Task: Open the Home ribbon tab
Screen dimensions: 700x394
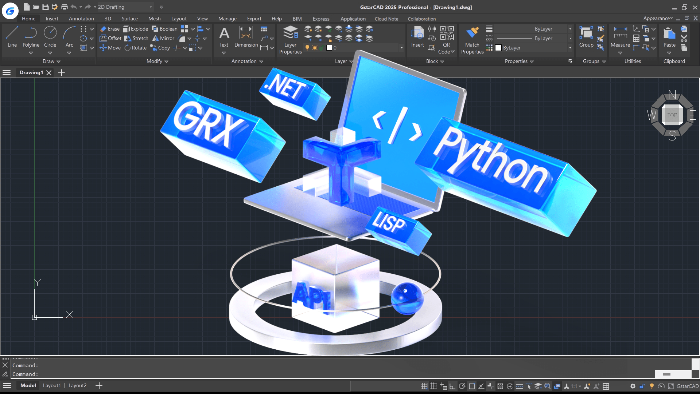Action: (x=28, y=19)
